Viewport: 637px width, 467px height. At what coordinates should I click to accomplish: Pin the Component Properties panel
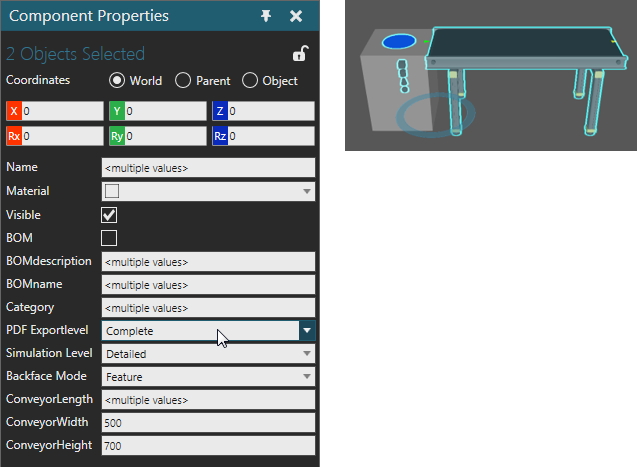(x=266, y=16)
